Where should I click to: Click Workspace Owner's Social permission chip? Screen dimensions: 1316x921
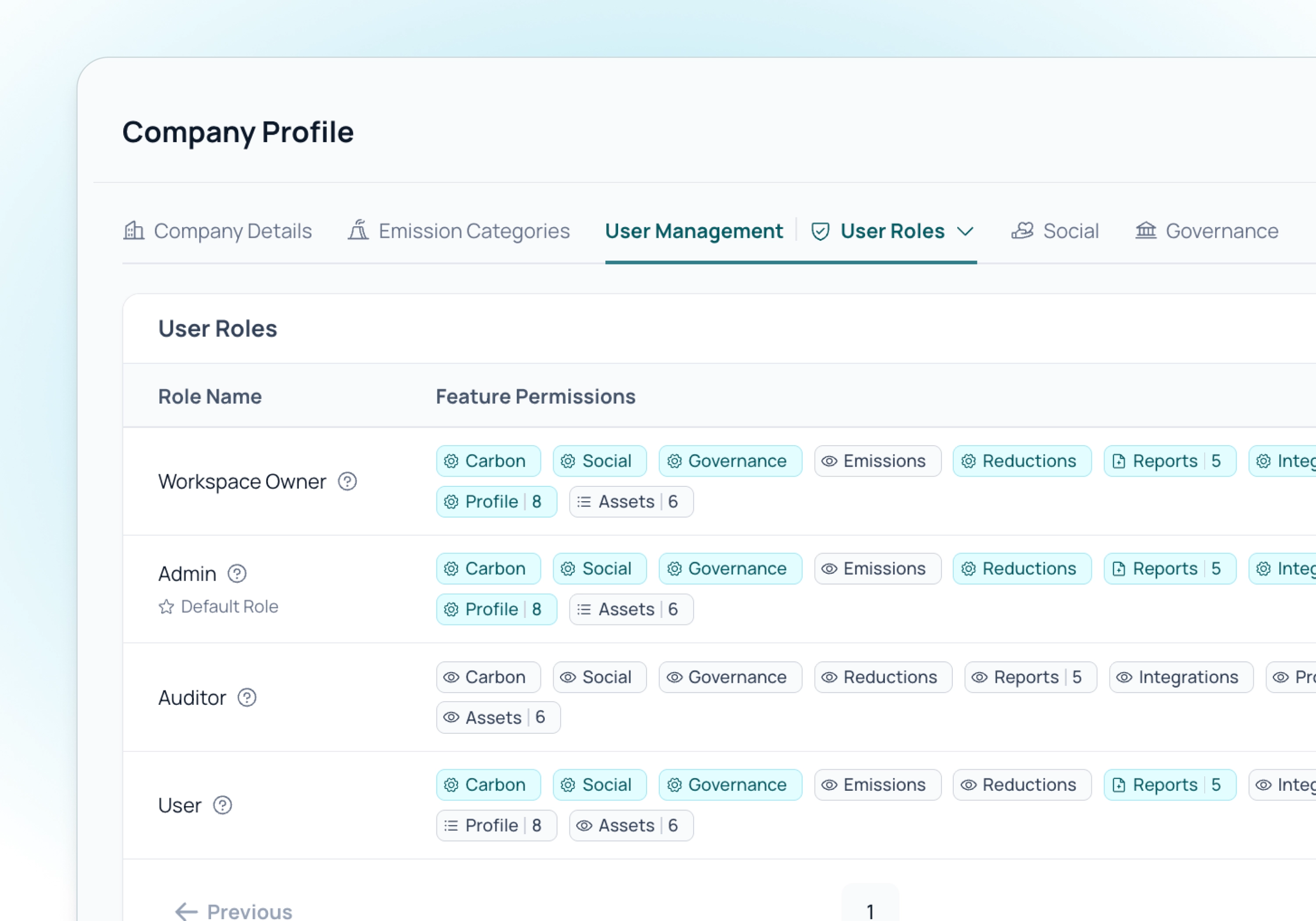click(x=600, y=461)
